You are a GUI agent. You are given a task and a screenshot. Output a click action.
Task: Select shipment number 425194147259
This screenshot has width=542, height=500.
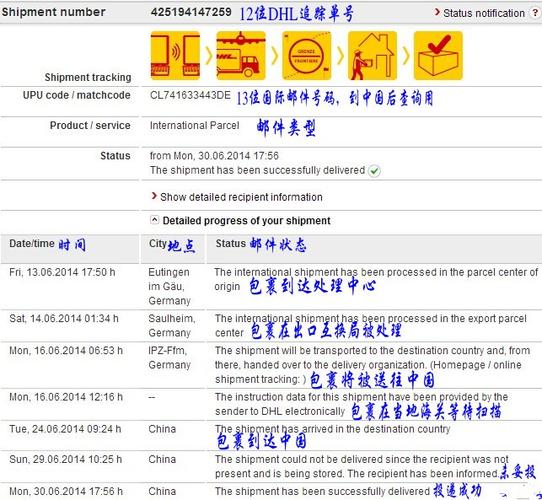point(191,12)
